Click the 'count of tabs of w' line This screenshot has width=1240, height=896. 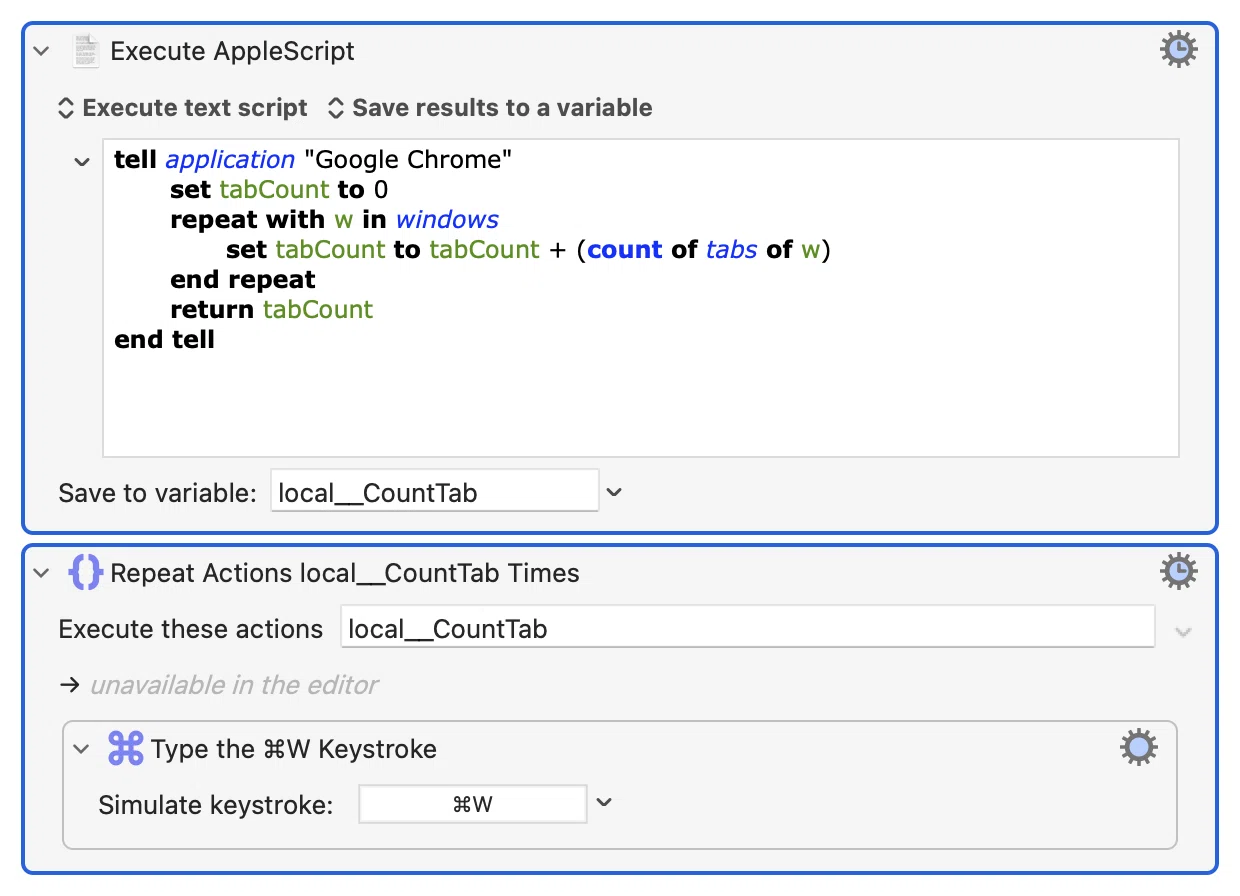tap(529, 250)
